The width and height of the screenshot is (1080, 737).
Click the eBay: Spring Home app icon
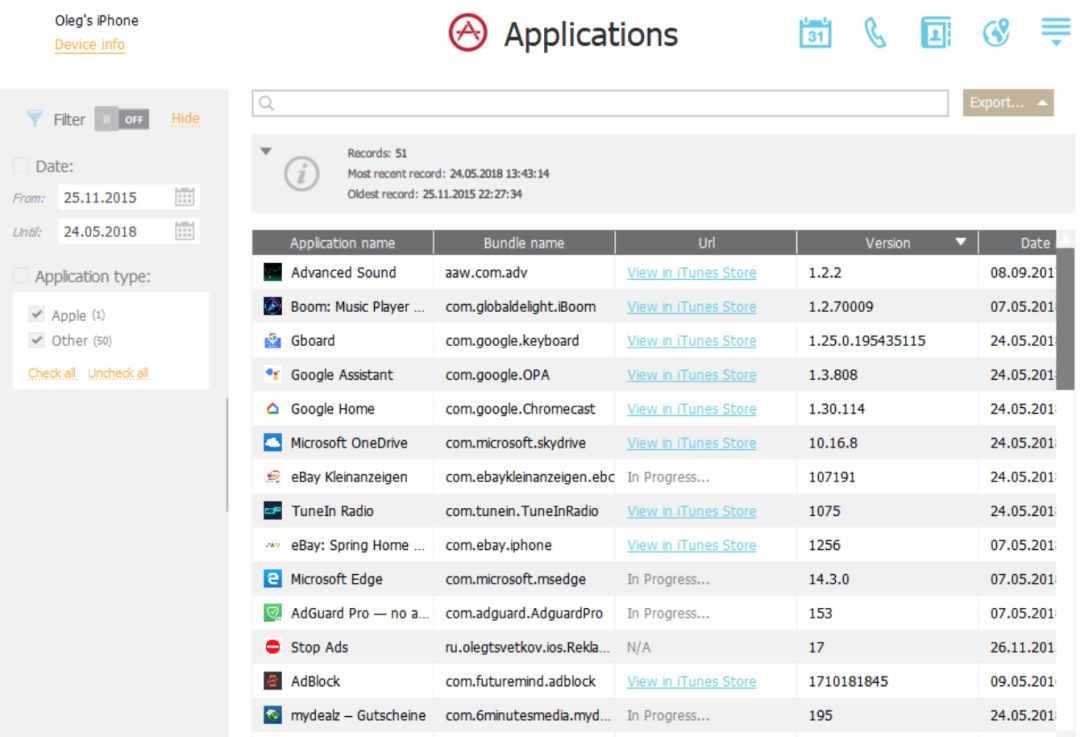click(x=273, y=545)
